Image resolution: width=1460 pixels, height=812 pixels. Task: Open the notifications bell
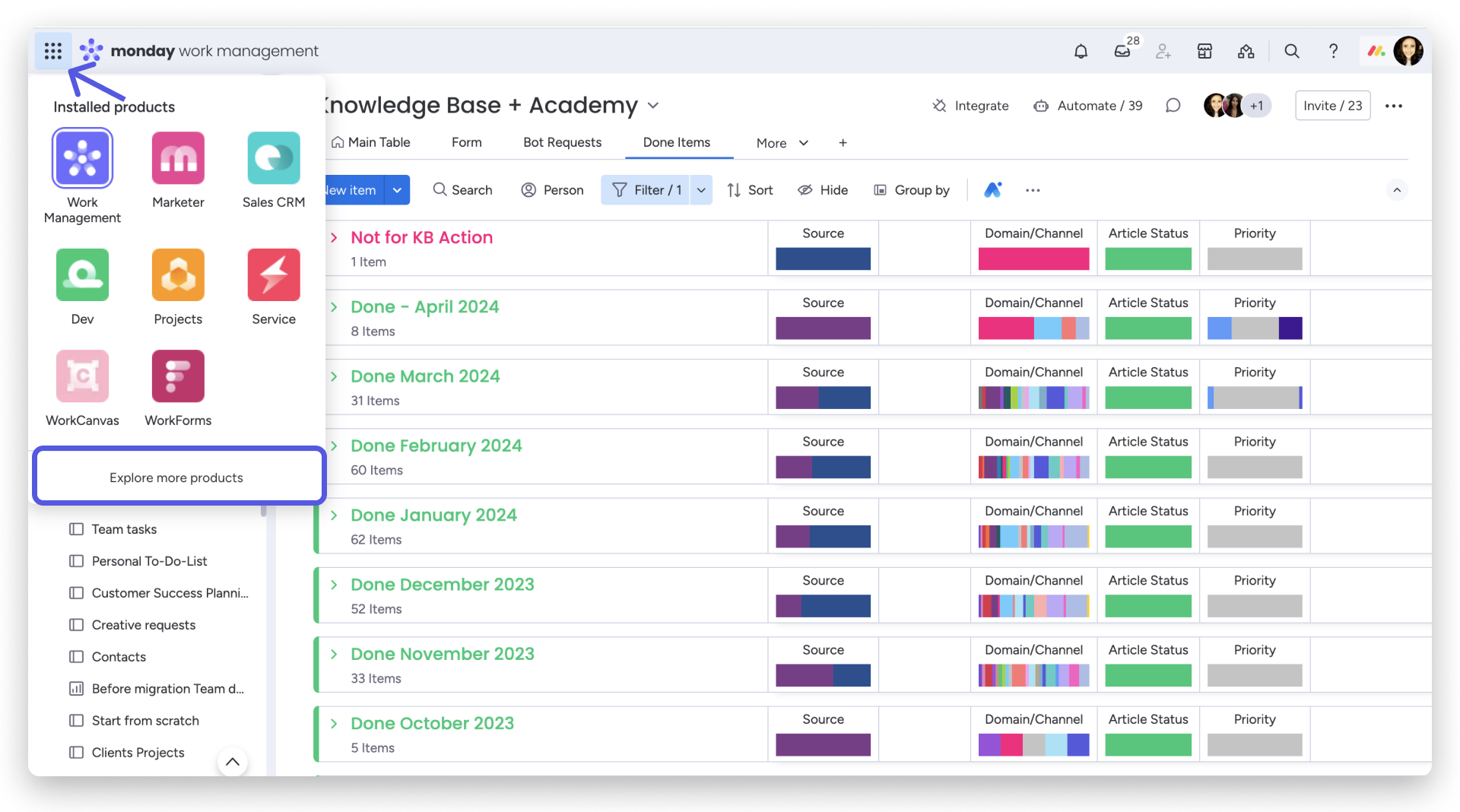[x=1081, y=51]
